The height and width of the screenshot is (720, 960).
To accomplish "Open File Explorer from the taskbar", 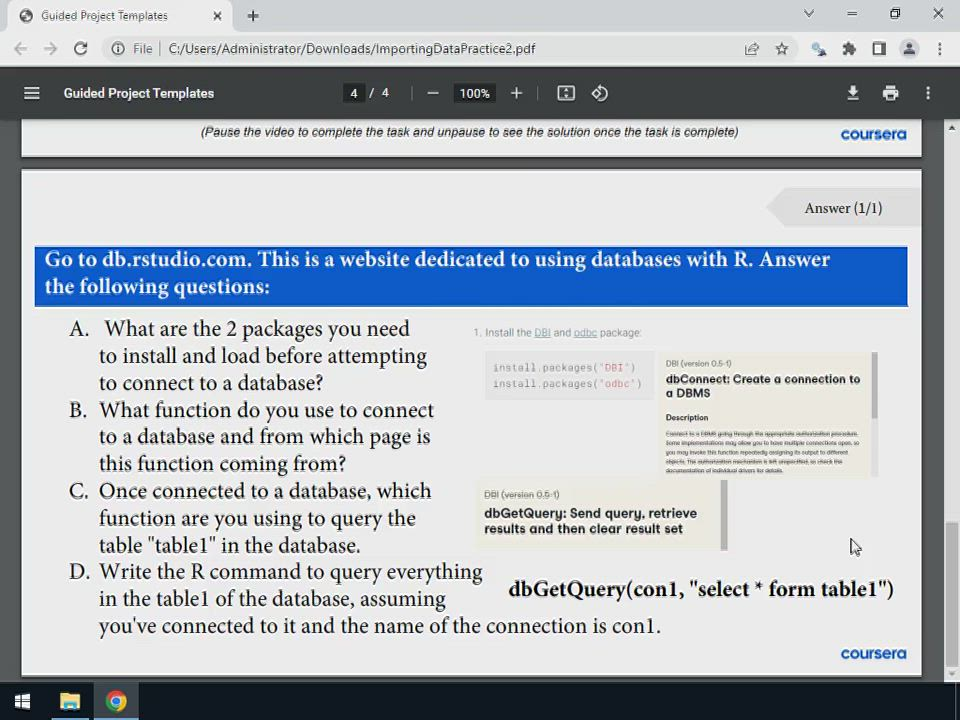I will (x=70, y=701).
